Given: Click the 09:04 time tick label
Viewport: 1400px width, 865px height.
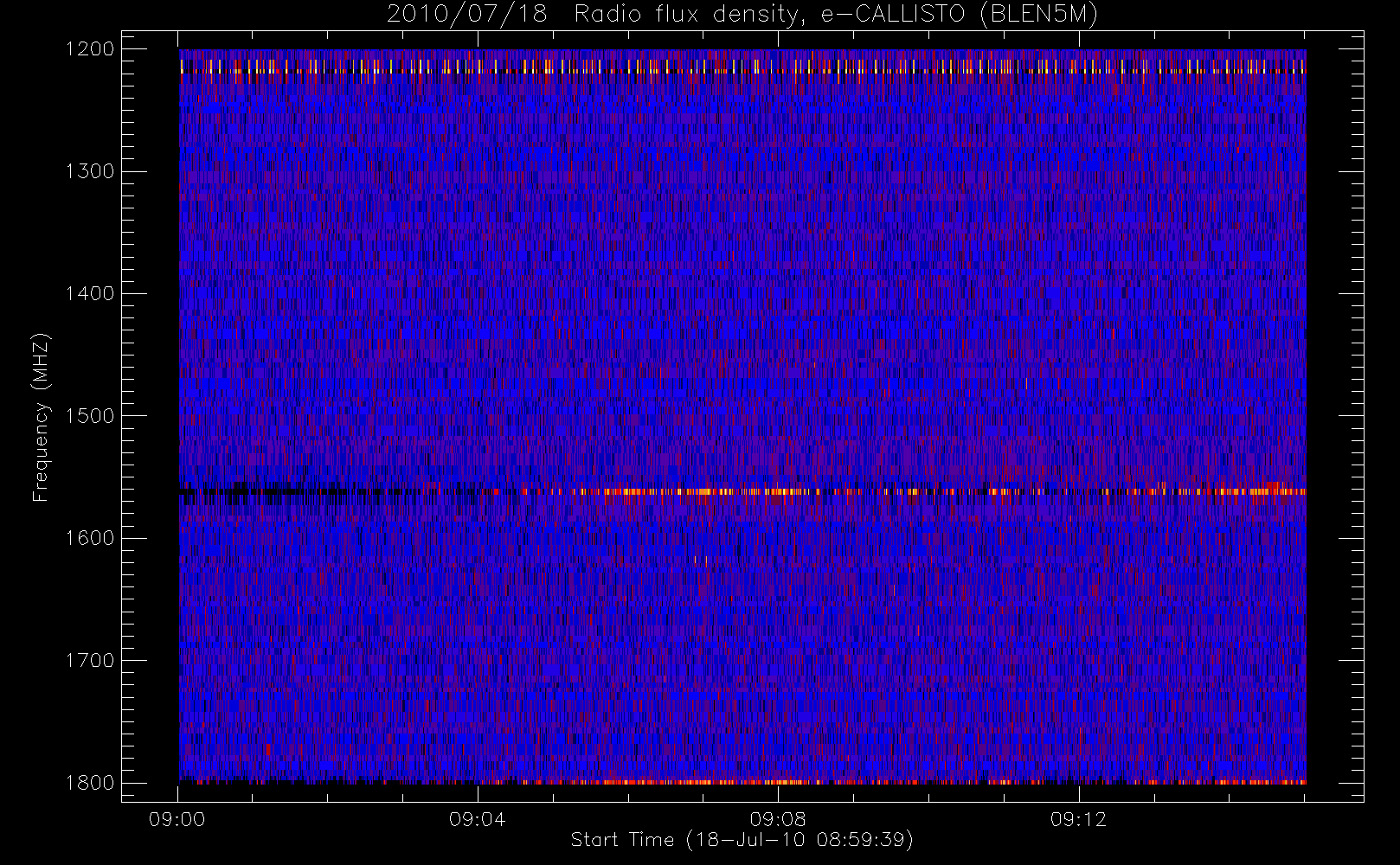Looking at the screenshot, I should pos(478,819).
